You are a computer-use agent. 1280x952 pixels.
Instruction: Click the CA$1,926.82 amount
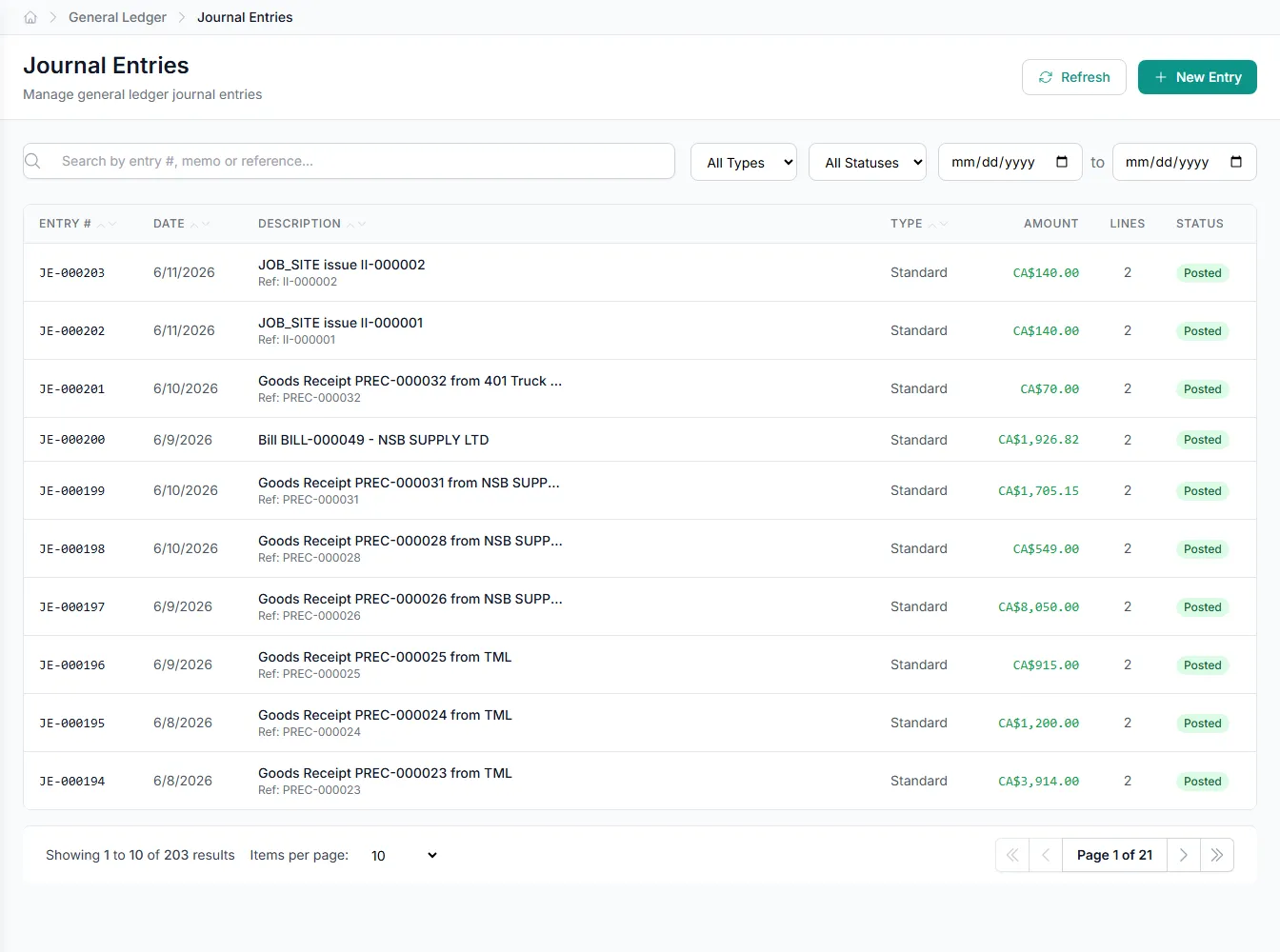coord(1038,440)
